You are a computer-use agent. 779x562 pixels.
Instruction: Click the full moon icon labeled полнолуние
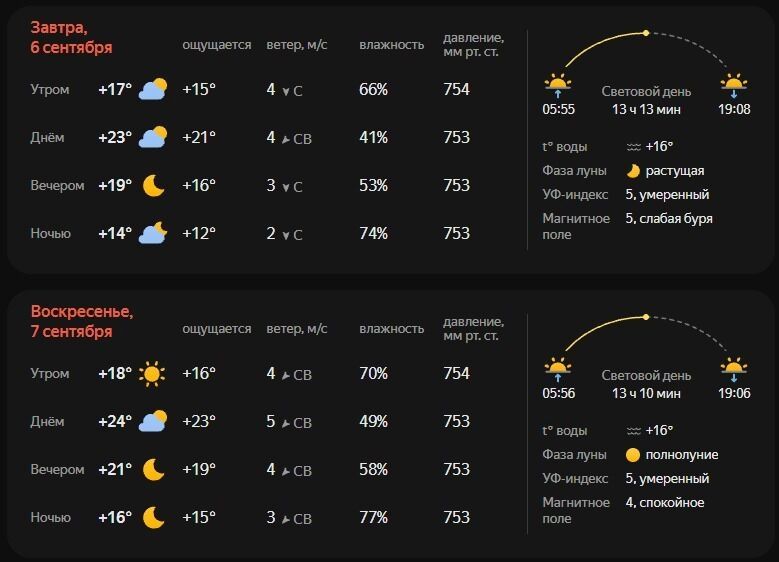(x=632, y=455)
